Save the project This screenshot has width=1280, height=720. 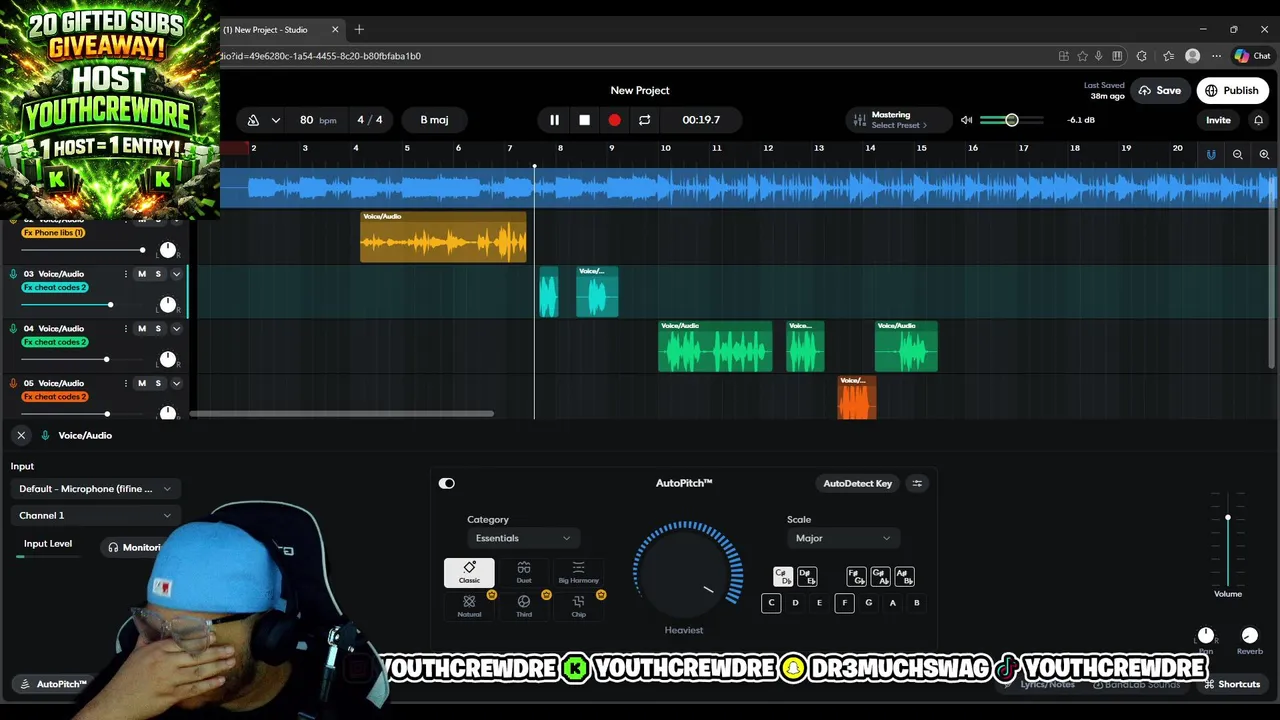pyautogui.click(x=1159, y=90)
